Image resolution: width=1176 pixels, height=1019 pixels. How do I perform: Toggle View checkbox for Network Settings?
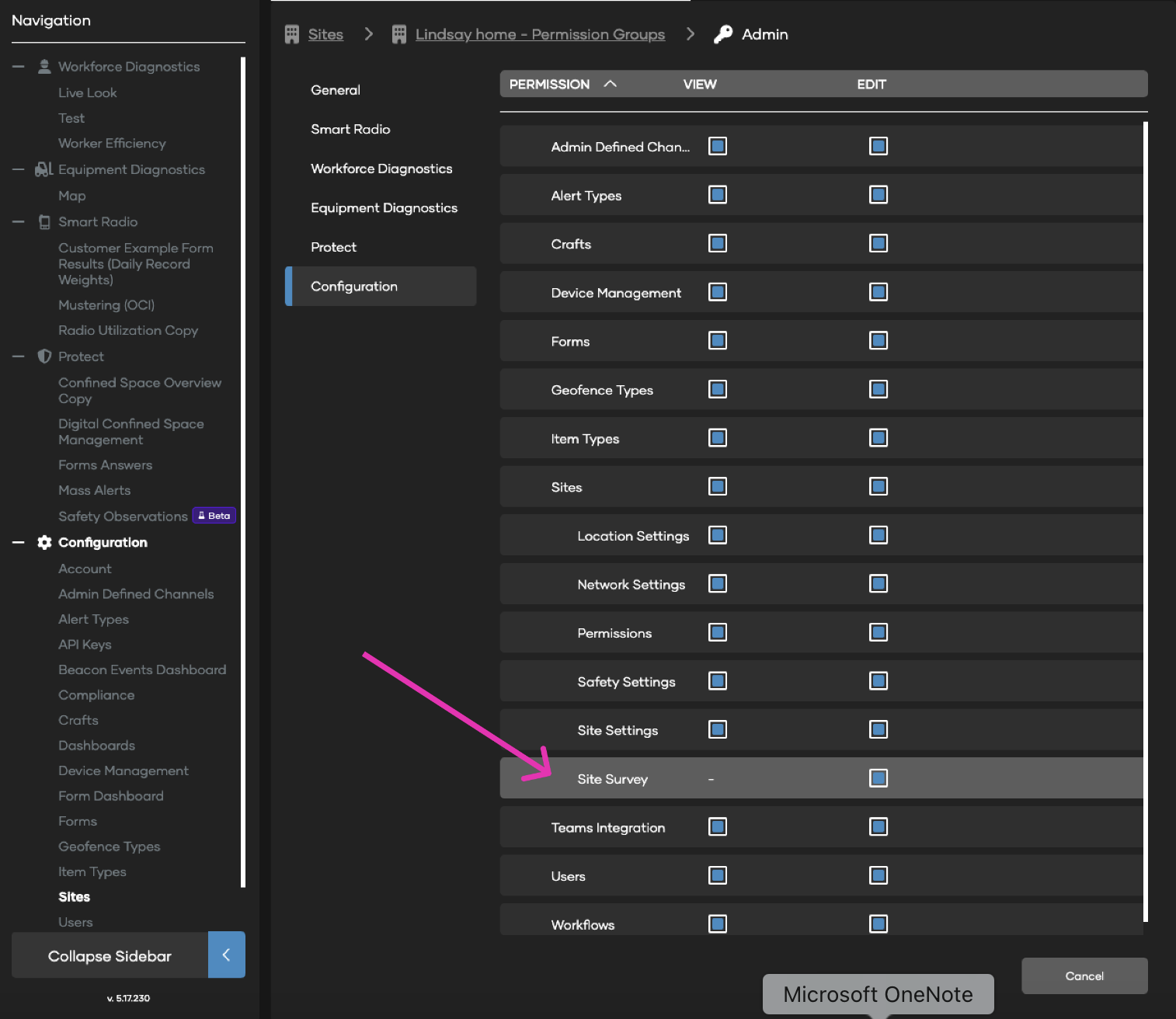click(x=718, y=584)
